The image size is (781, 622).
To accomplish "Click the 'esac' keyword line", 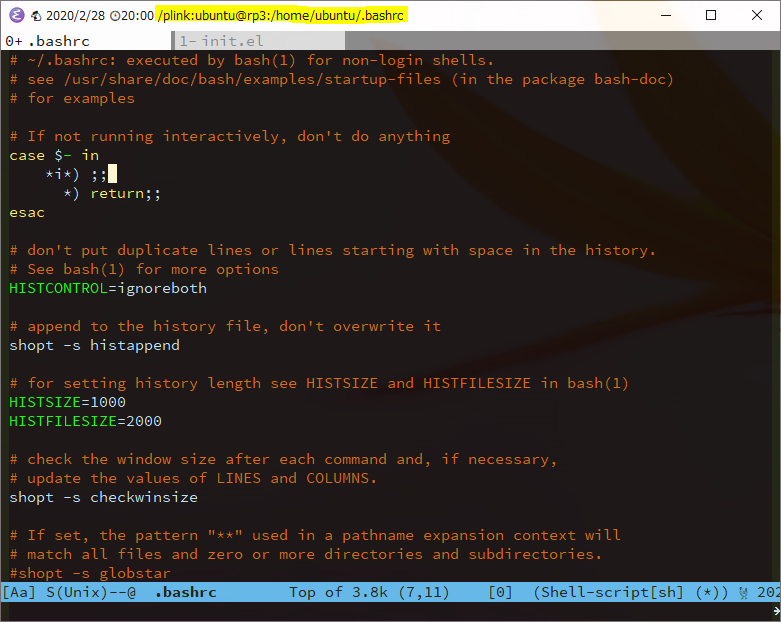I will pyautogui.click(x=27, y=213).
